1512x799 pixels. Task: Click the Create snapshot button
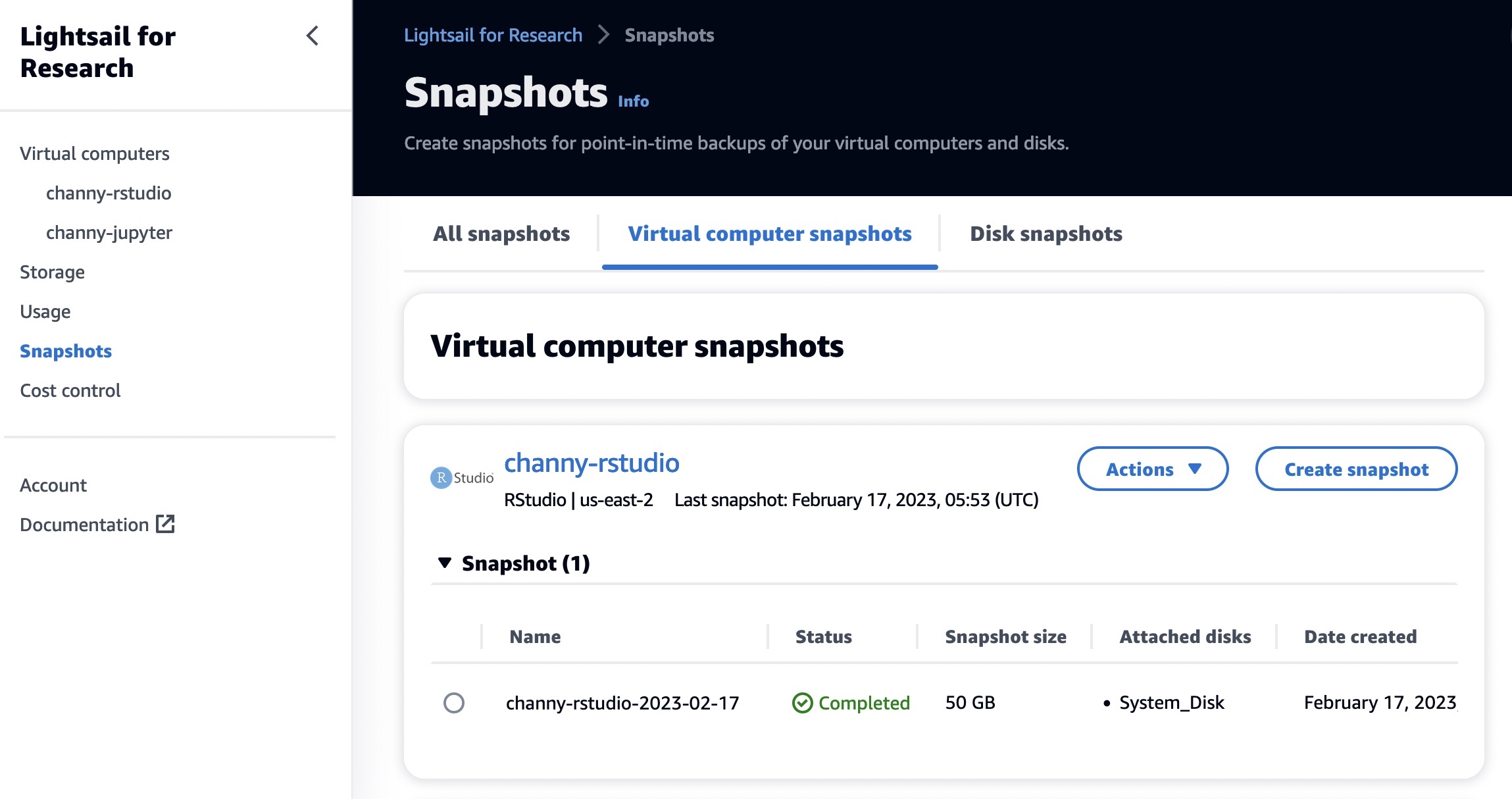point(1356,469)
